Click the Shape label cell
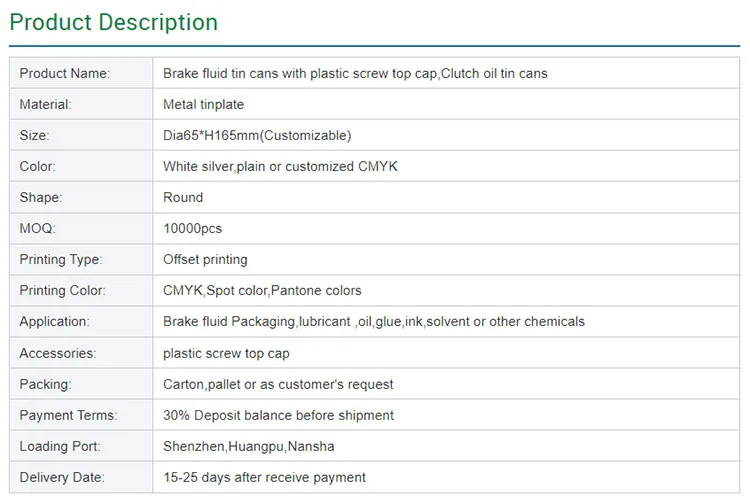The image size is (750, 504). (x=40, y=197)
